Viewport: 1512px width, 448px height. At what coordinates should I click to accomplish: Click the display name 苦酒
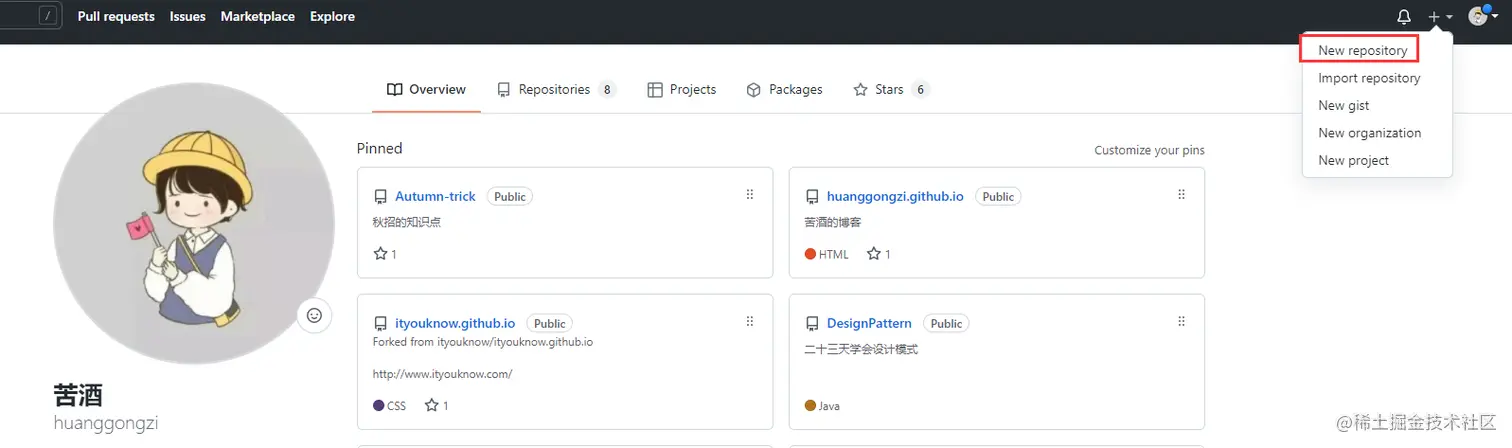[78, 394]
